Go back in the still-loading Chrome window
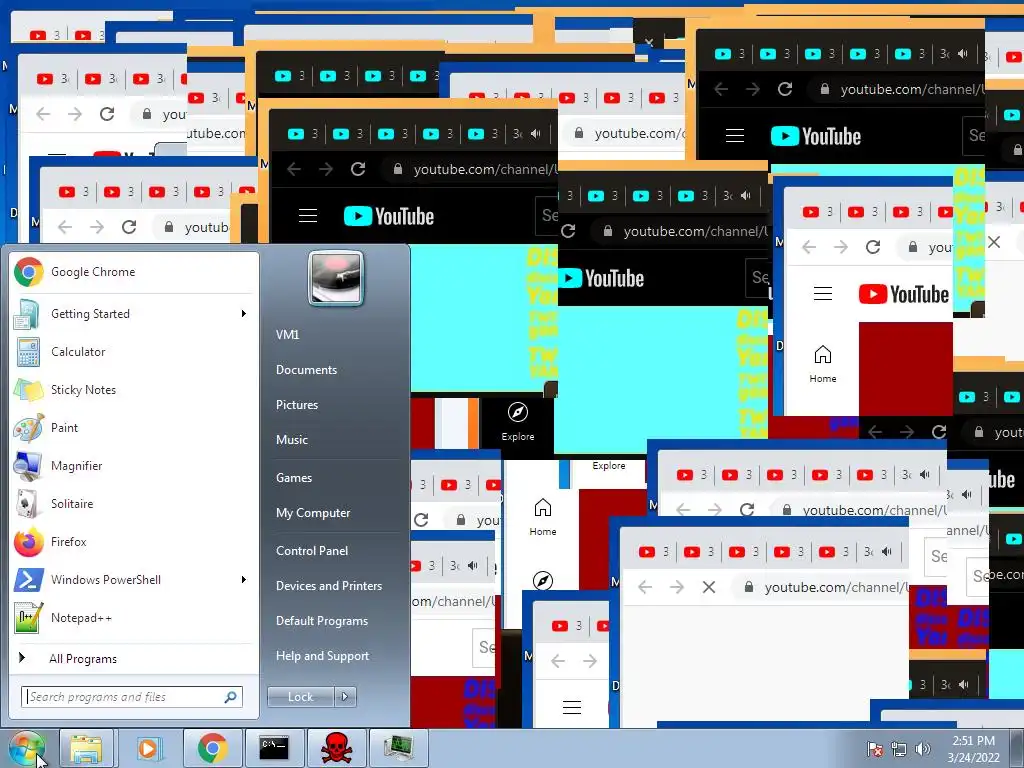The width and height of the screenshot is (1024, 768). point(645,587)
